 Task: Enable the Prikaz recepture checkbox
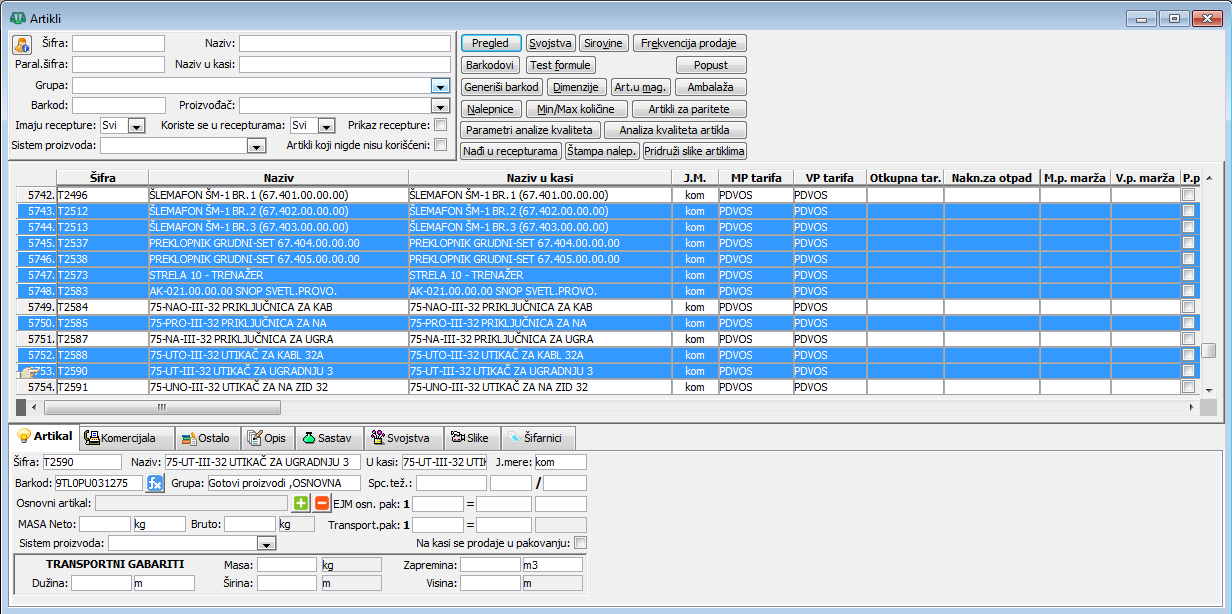441,125
